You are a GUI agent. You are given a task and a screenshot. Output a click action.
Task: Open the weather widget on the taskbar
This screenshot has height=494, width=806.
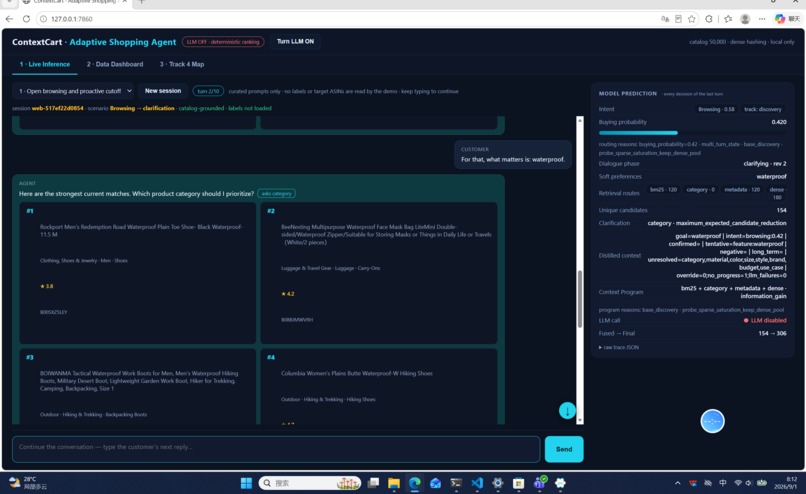tap(28, 483)
